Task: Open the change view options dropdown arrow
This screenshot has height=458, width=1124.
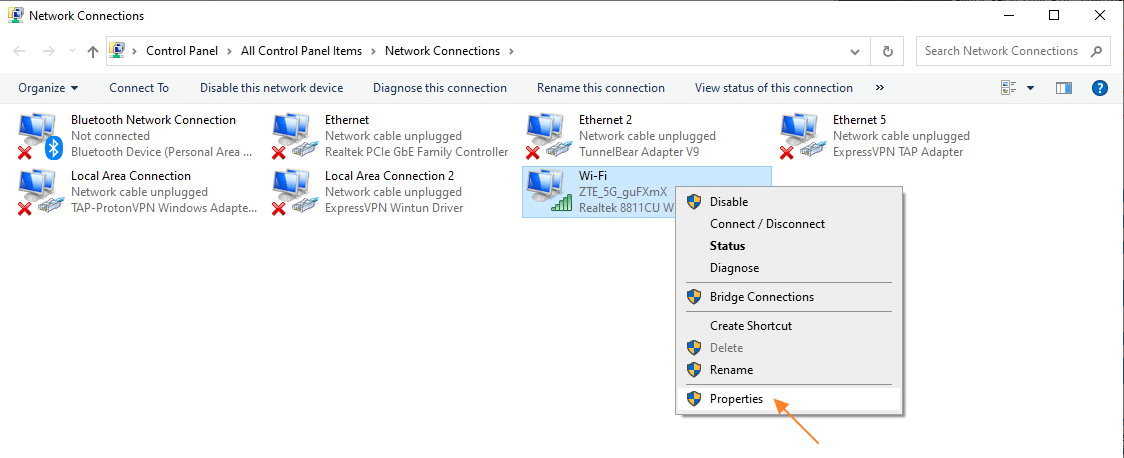Action: click(1031, 88)
